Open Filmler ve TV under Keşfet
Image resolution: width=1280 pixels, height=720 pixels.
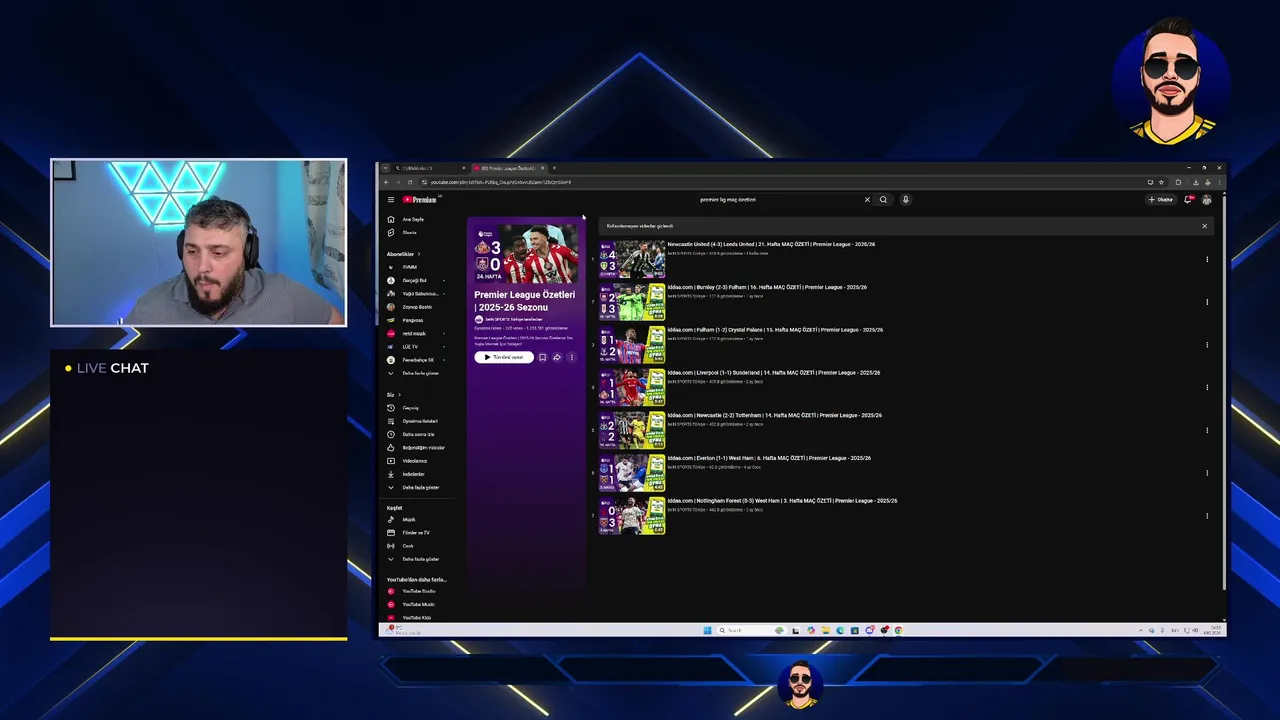pyautogui.click(x=410, y=532)
